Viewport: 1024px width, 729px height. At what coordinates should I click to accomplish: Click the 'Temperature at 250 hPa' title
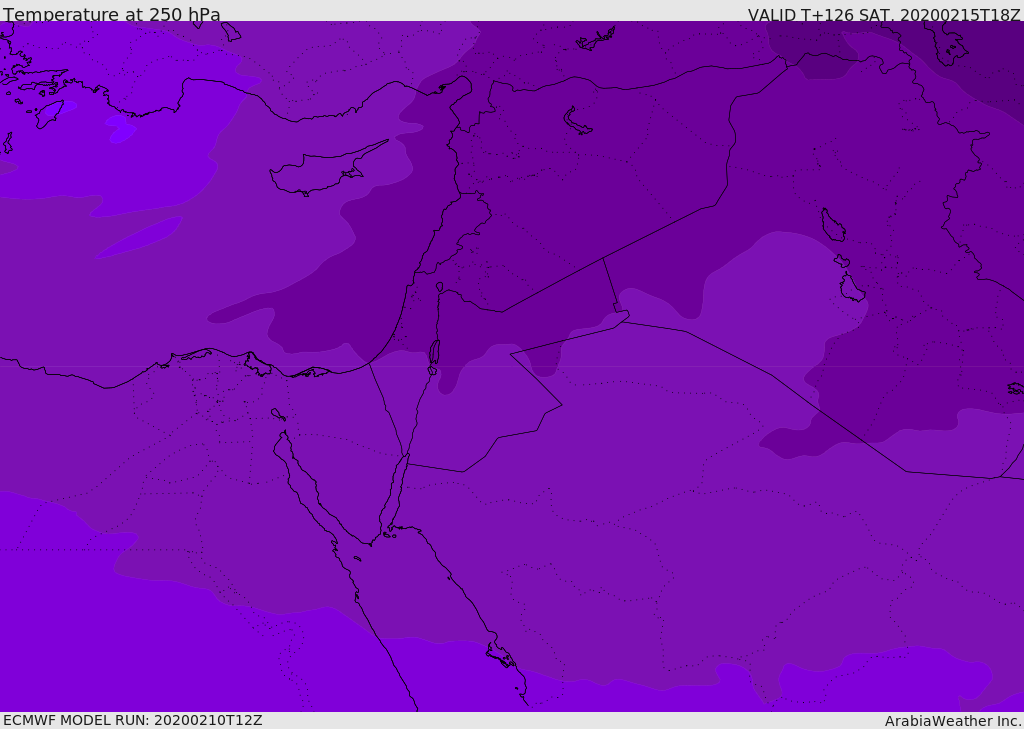click(112, 14)
